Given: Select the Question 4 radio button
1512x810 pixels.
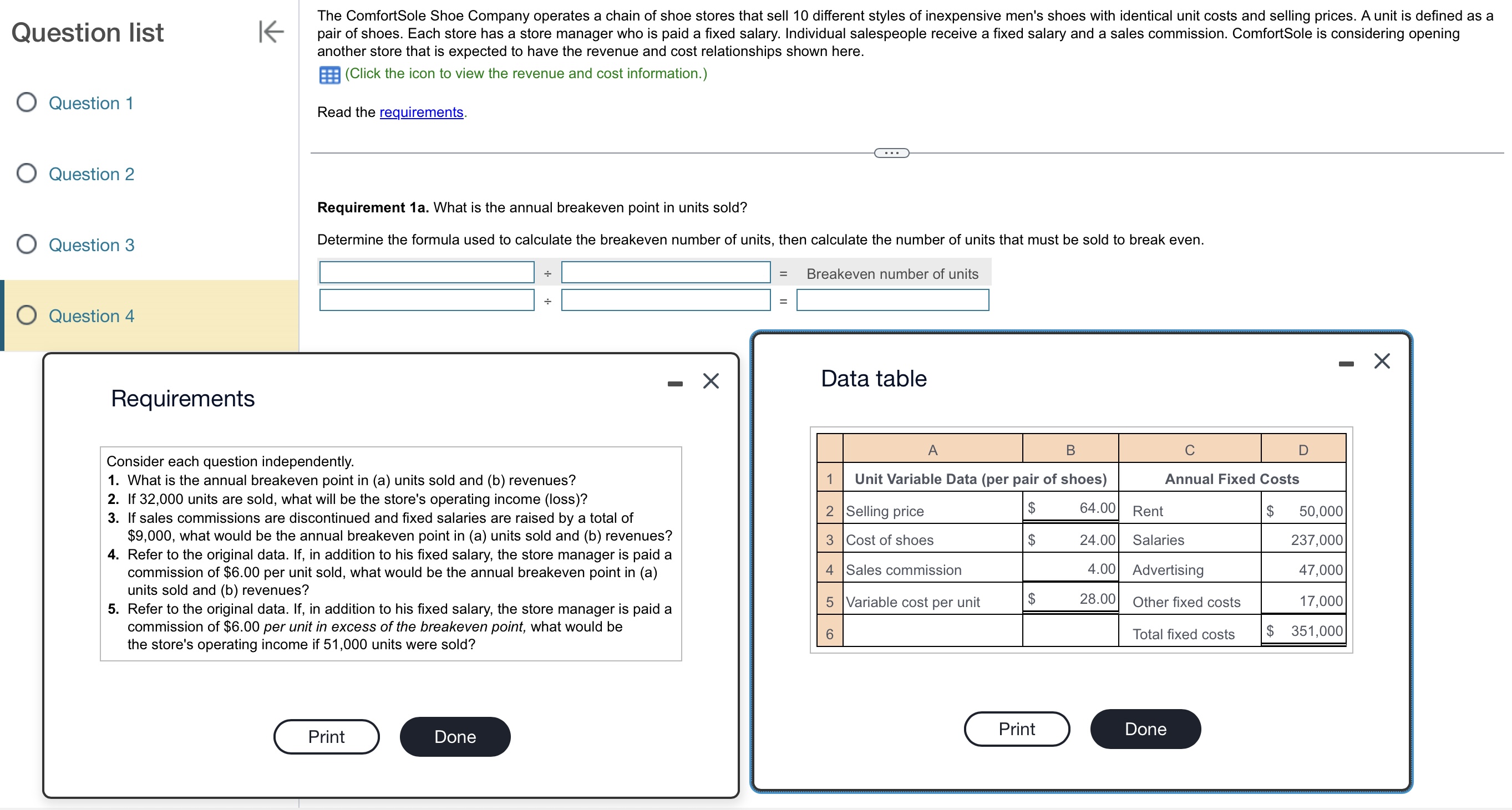Looking at the screenshot, I should [x=26, y=315].
